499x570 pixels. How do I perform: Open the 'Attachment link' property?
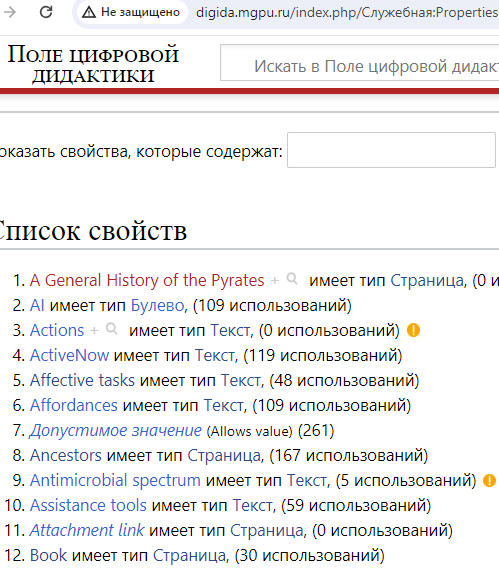click(87, 530)
